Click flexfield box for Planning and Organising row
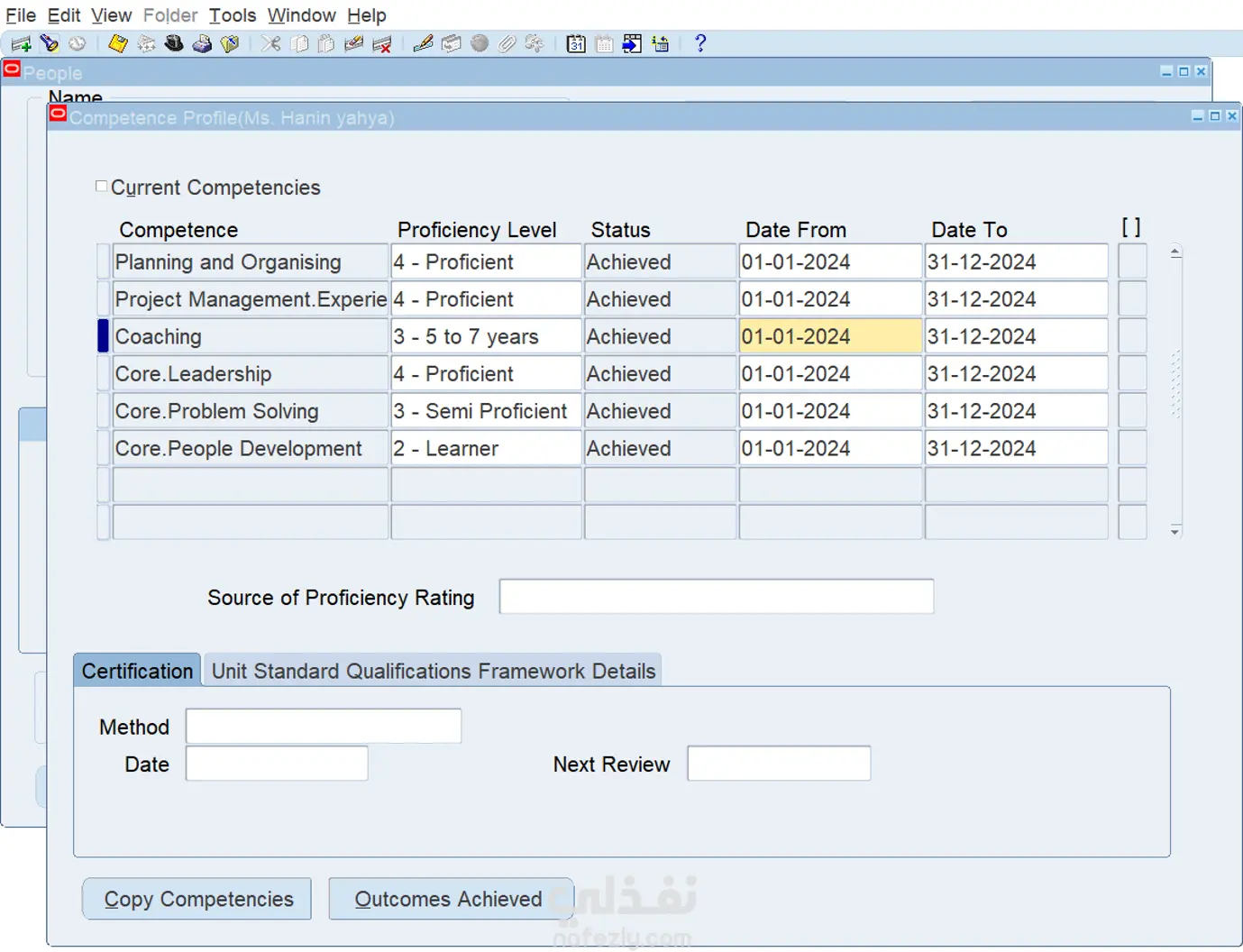The image size is (1243, 952). tap(1132, 261)
